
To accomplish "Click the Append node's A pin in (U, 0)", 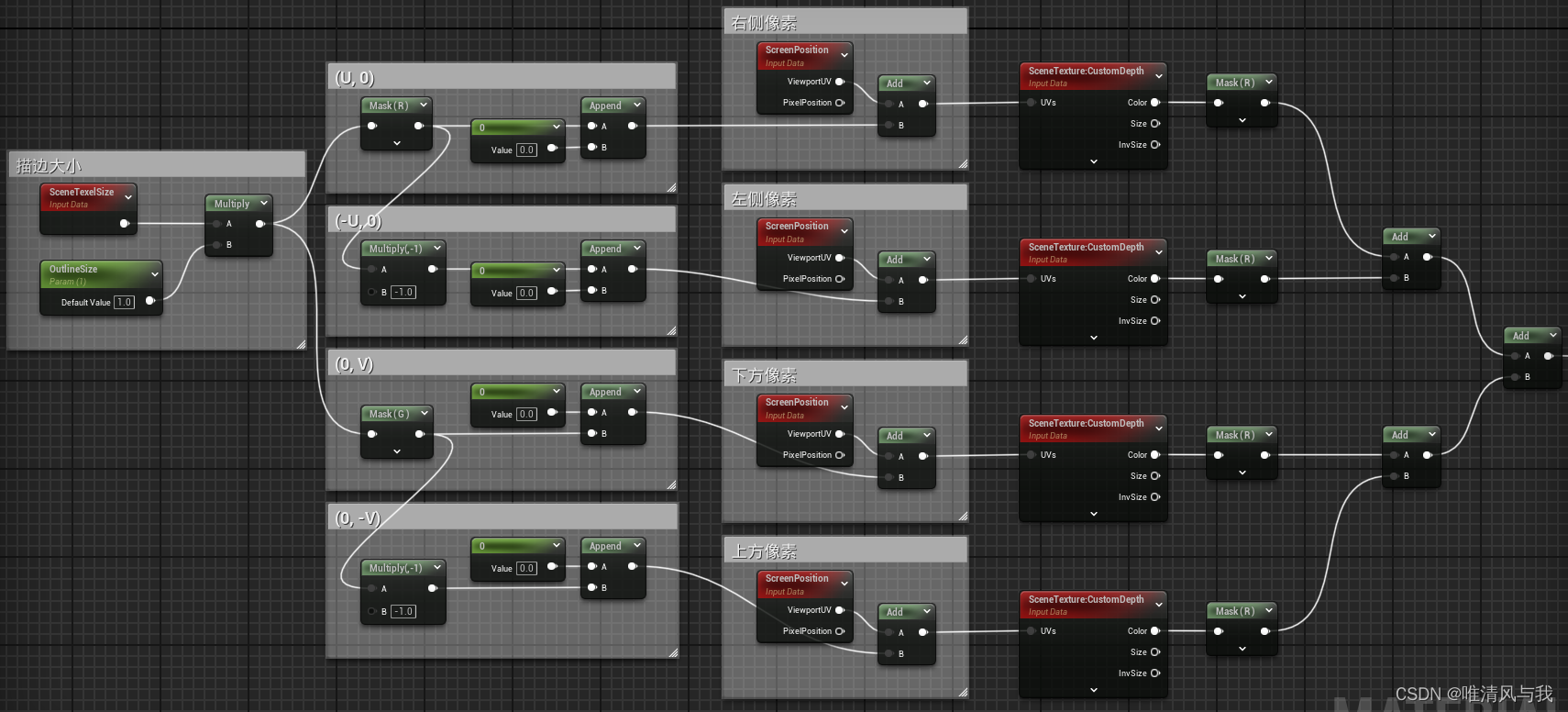I will click(592, 127).
